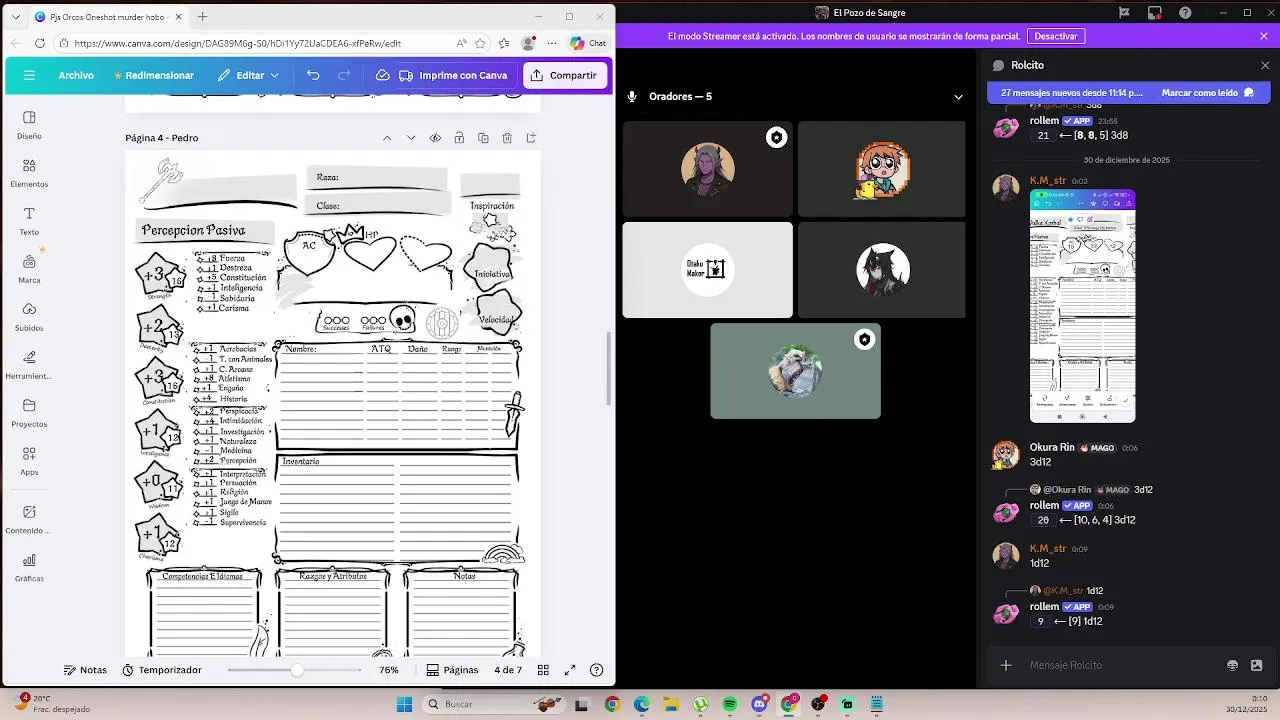1280x720 pixels.
Task: Open Copilot Chat in Edge
Action: pos(588,43)
